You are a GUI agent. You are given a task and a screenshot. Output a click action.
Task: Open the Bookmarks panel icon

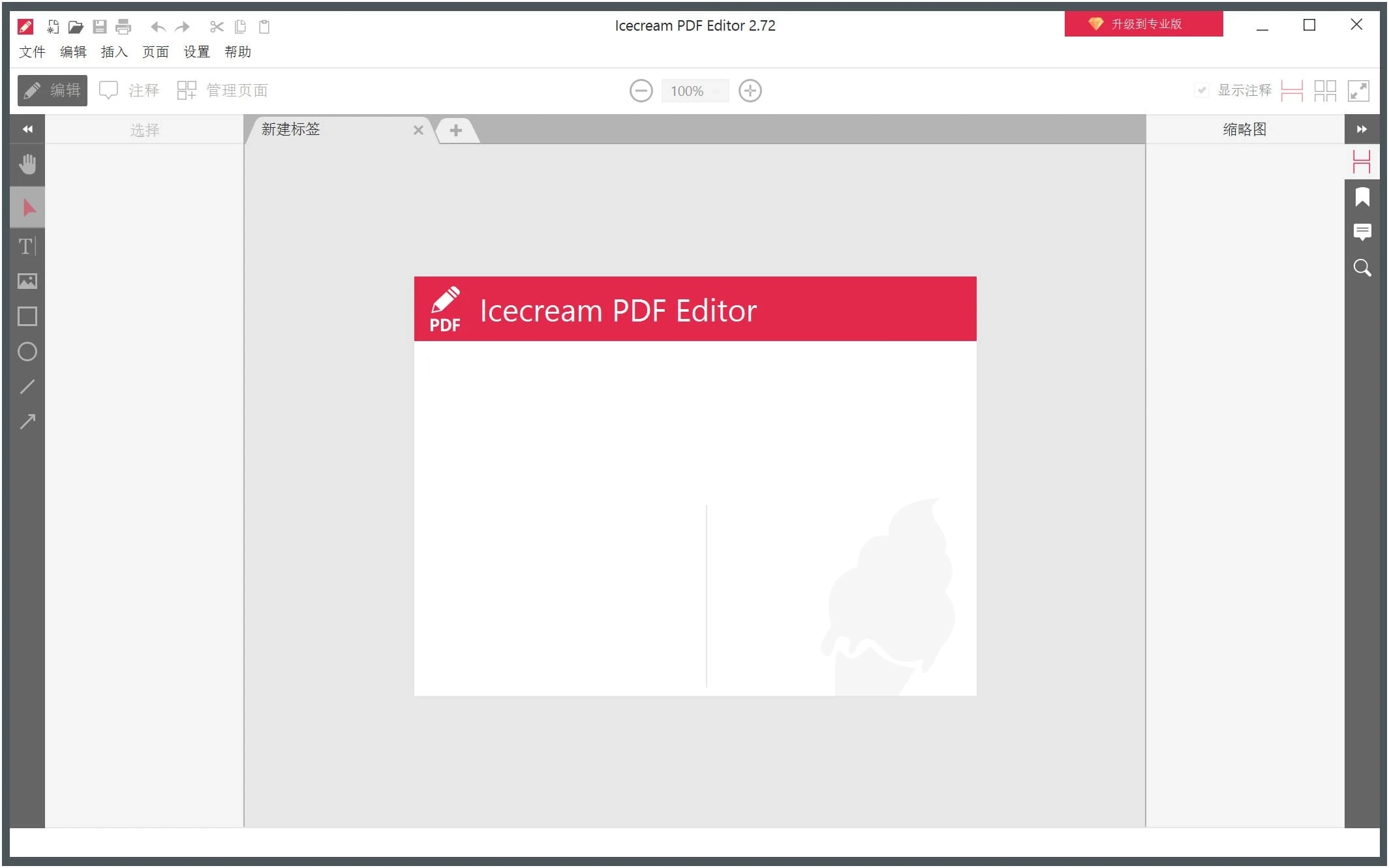click(x=1362, y=197)
